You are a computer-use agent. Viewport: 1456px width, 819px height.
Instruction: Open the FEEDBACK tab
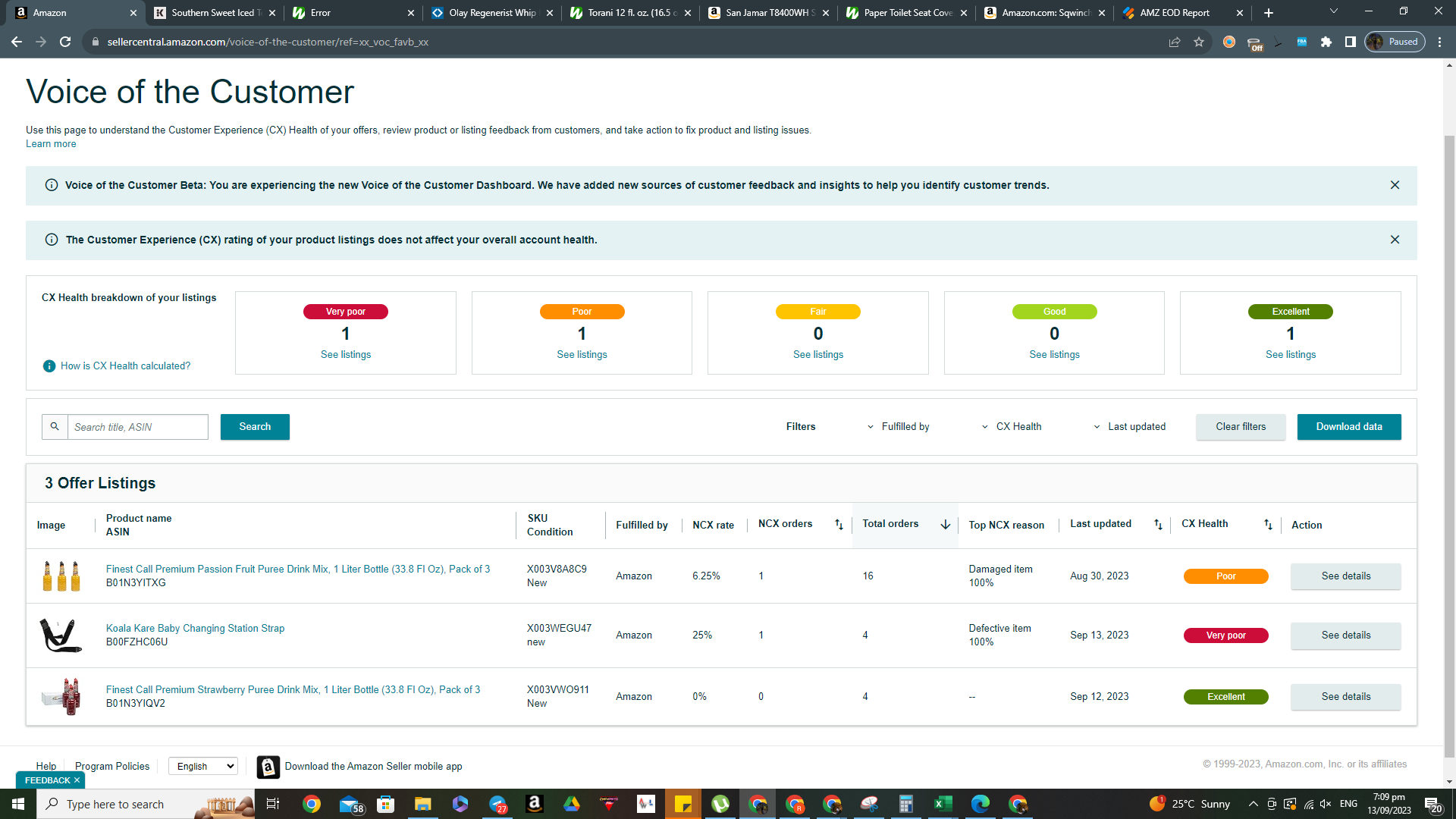(47, 780)
